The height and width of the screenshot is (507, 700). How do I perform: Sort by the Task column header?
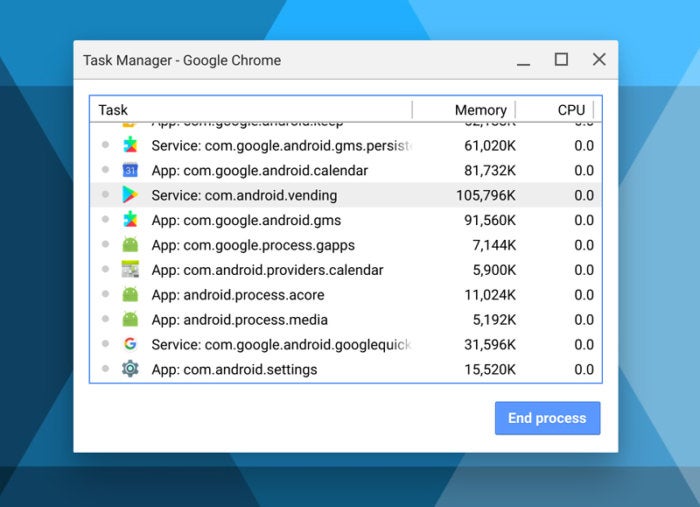(x=250, y=110)
